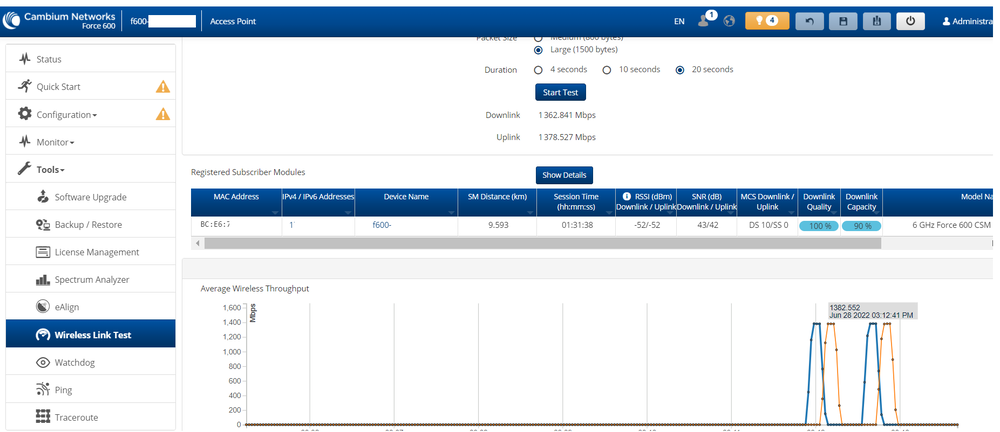Choose the 10 seconds duration option
1000x432 pixels.
[x=607, y=70]
